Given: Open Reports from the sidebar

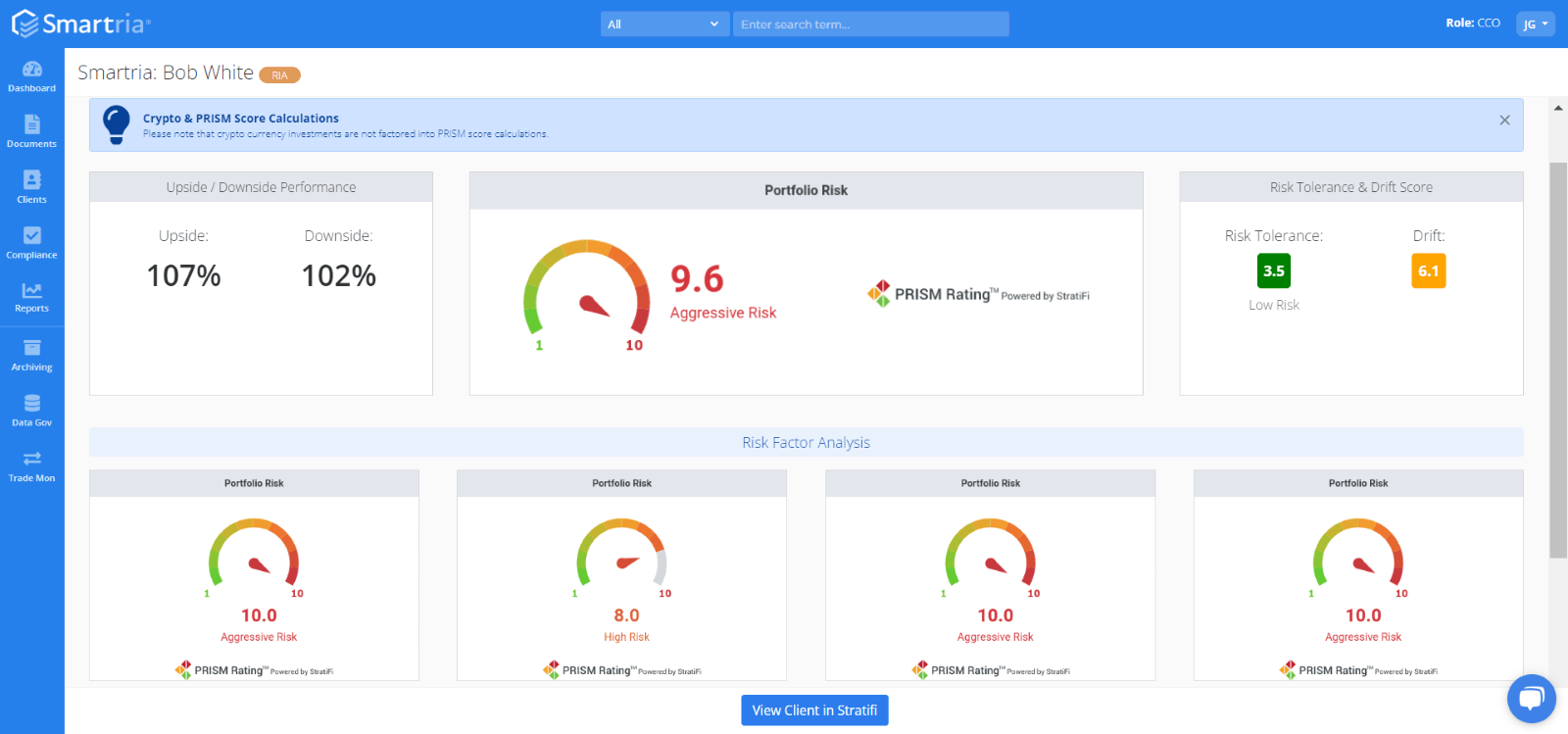Looking at the screenshot, I should click(31, 298).
